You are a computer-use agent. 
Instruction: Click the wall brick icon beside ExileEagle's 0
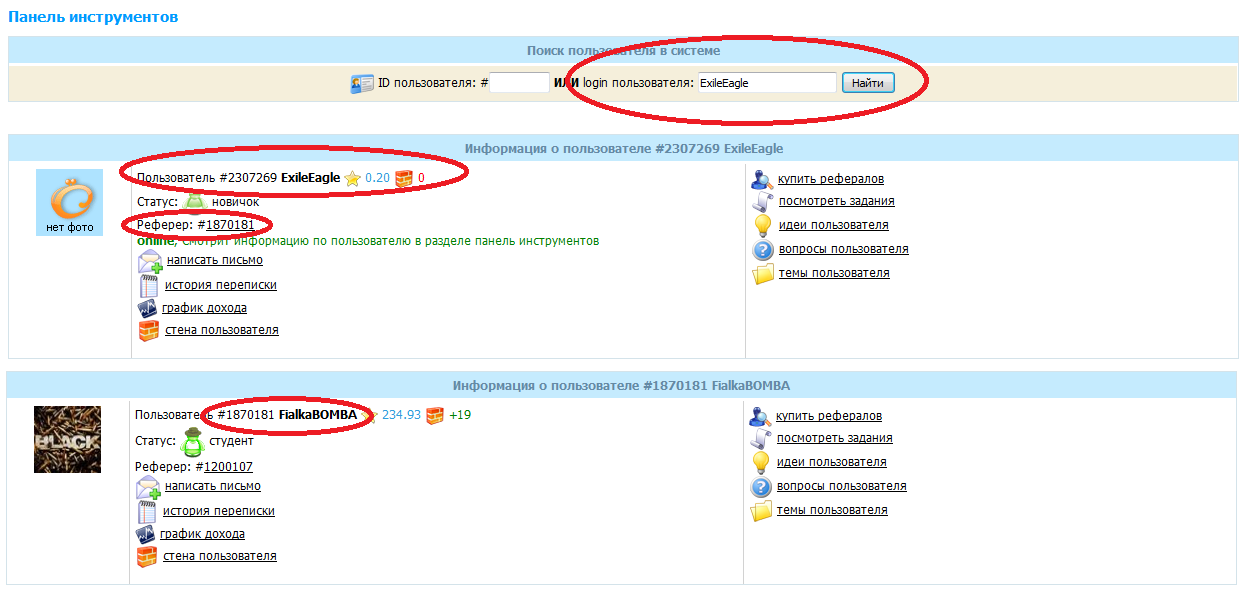point(404,179)
